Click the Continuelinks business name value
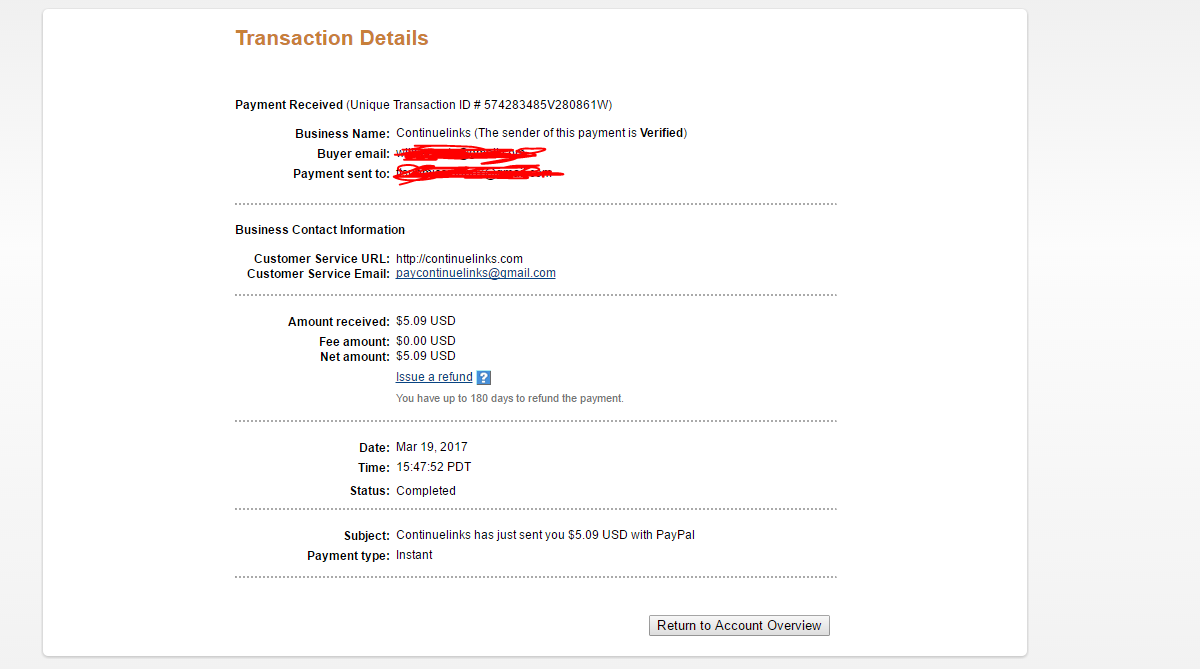 434,133
